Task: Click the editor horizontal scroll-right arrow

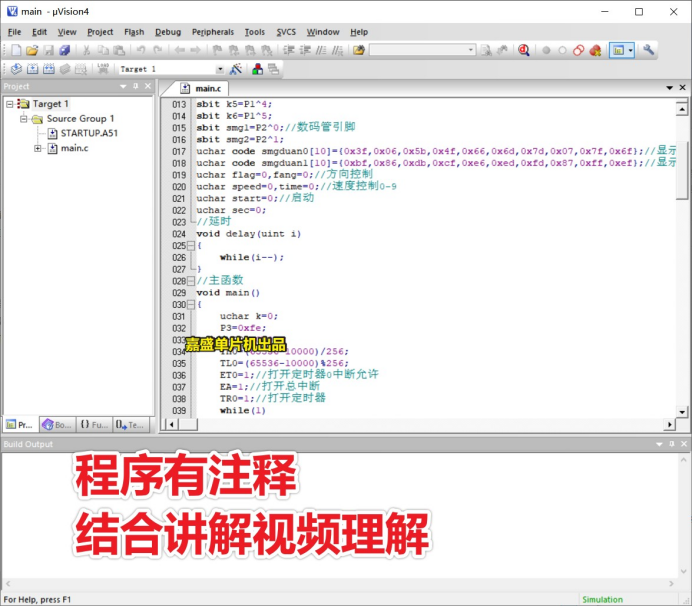Action: point(670,424)
